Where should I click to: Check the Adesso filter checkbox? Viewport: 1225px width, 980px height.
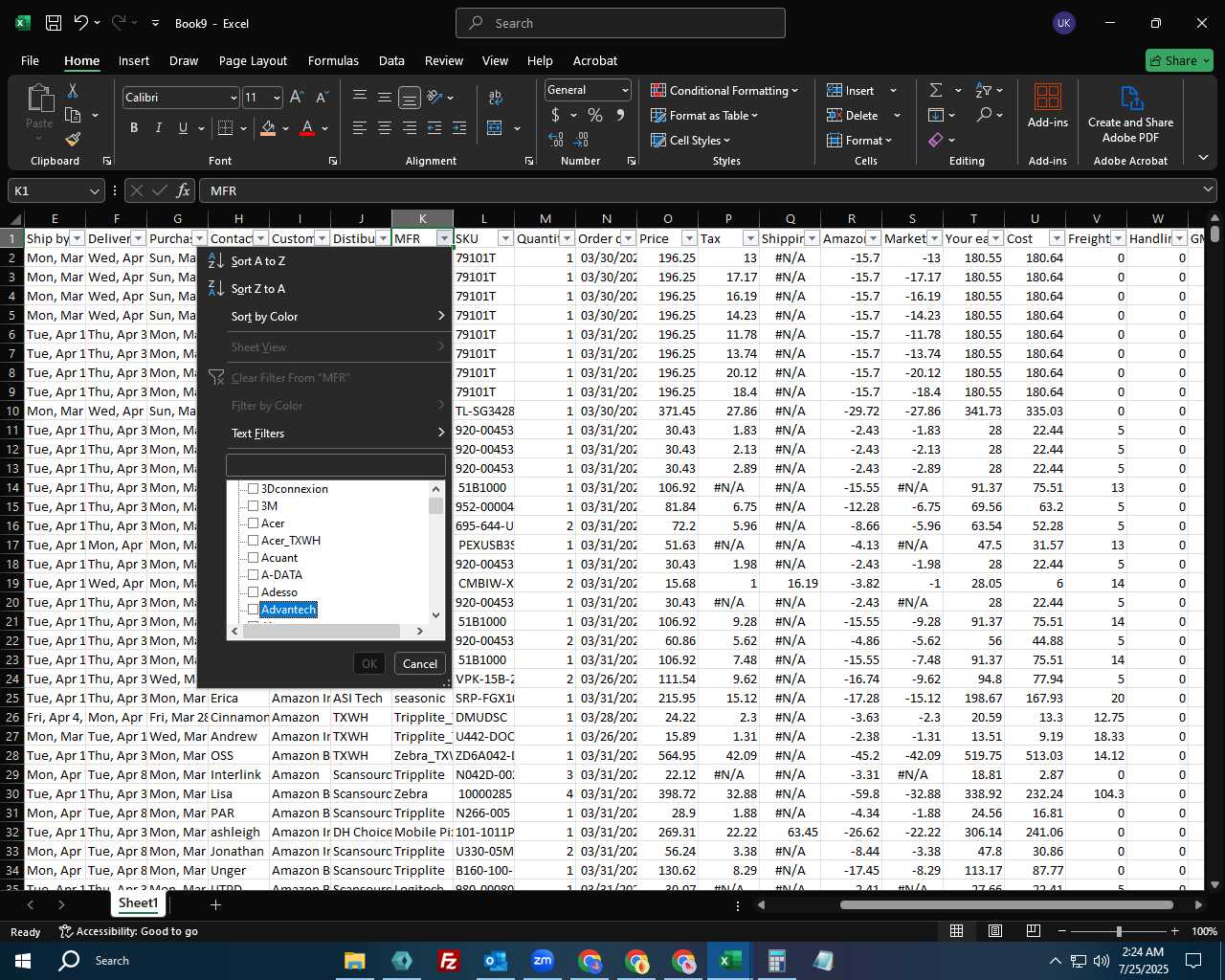[x=254, y=592]
